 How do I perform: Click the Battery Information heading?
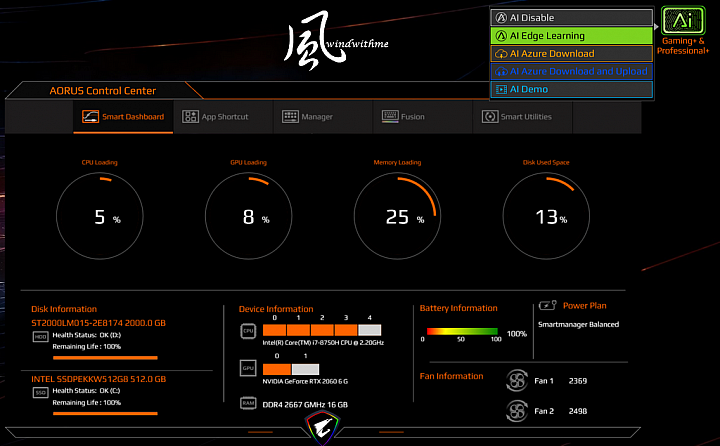(x=458, y=308)
